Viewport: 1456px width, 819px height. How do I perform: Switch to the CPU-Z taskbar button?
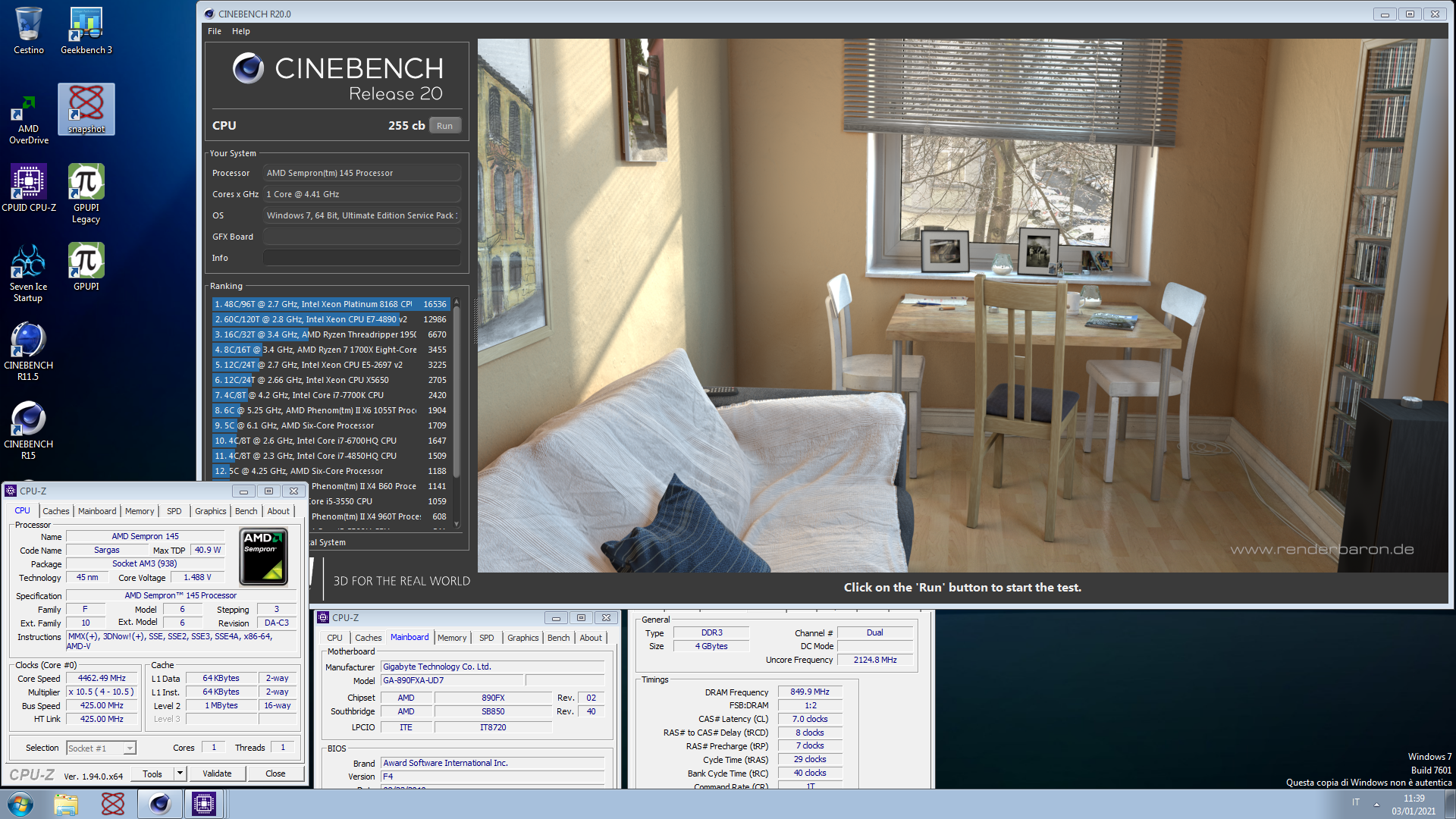204,804
